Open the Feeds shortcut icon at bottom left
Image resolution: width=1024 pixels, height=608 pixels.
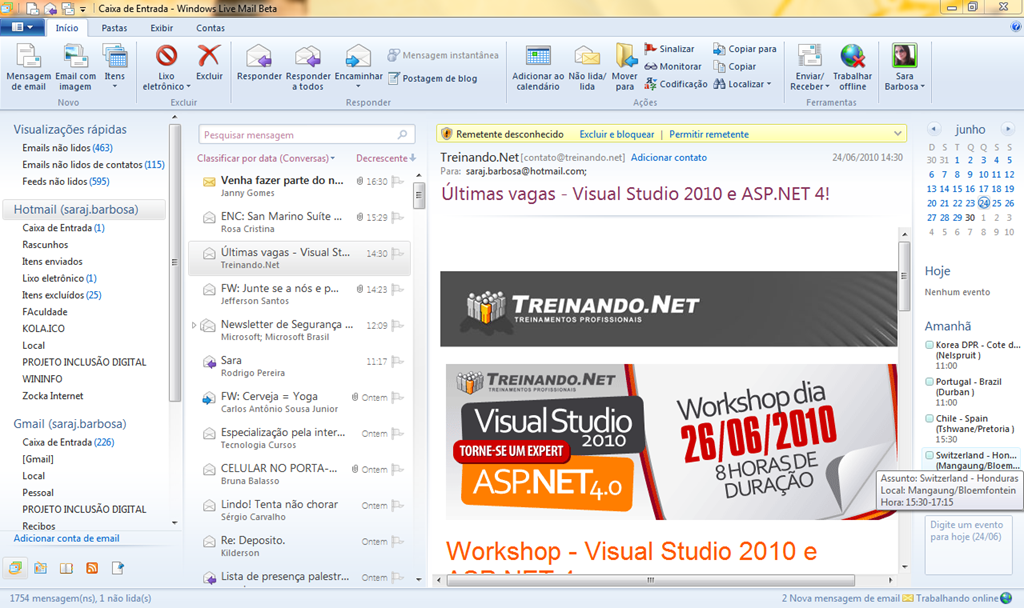tap(92, 568)
